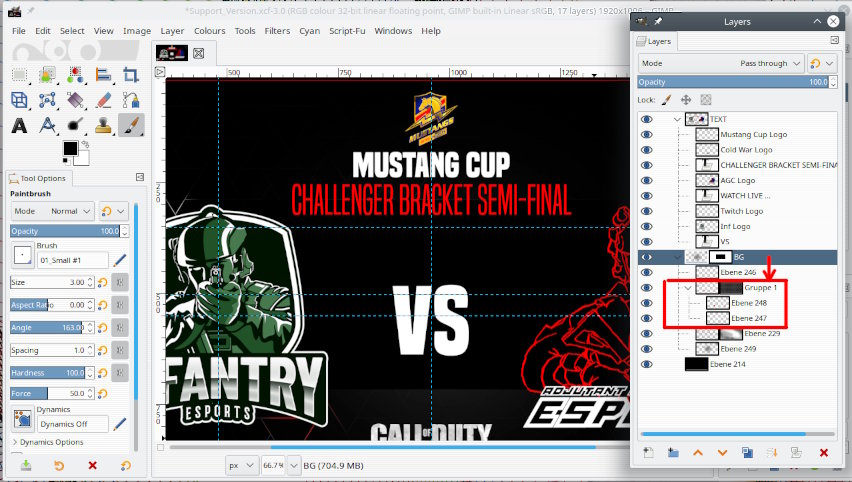This screenshot has height=482, width=852.
Task: Select the Measure tool
Action: [x=47, y=126]
